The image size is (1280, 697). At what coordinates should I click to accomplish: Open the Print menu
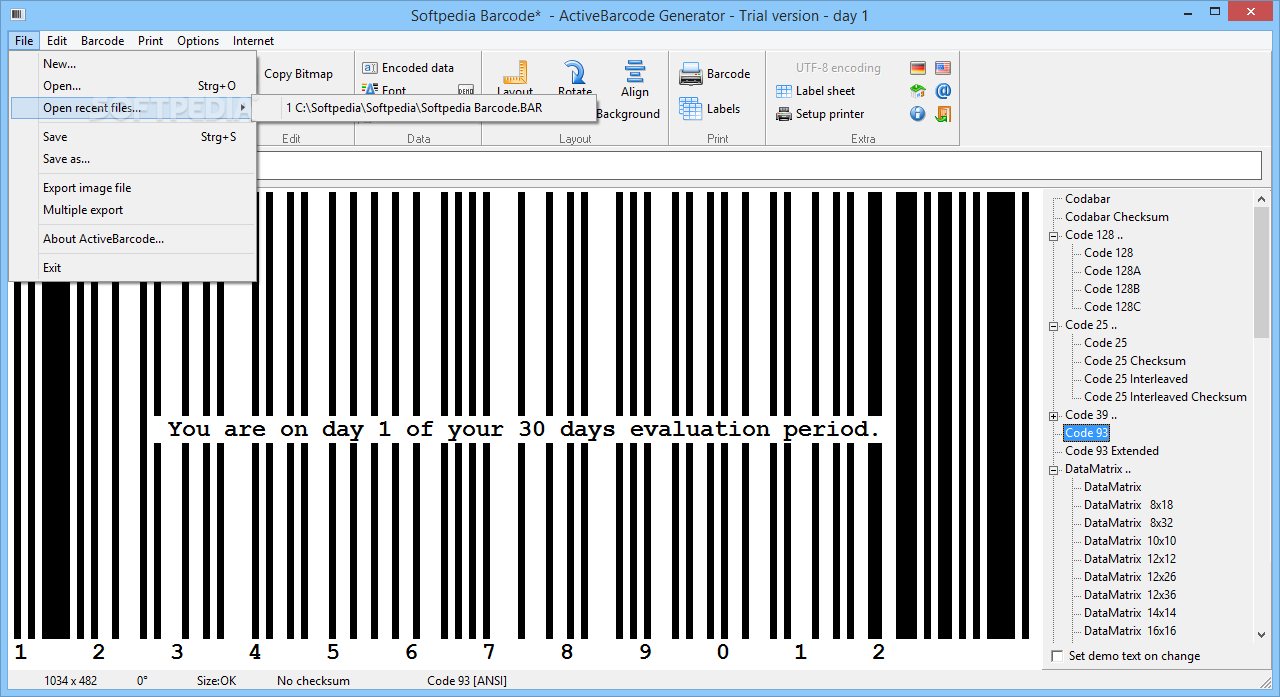click(150, 41)
